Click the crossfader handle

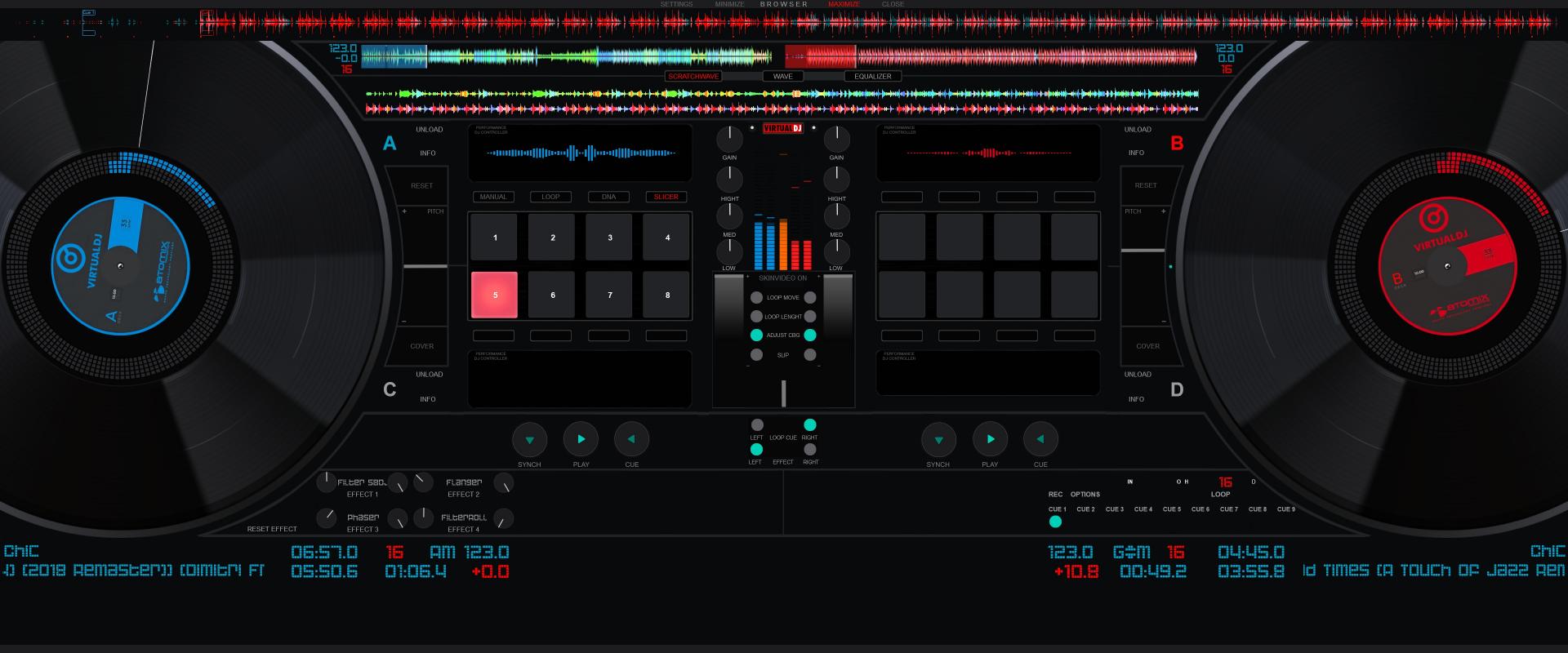tap(784, 393)
